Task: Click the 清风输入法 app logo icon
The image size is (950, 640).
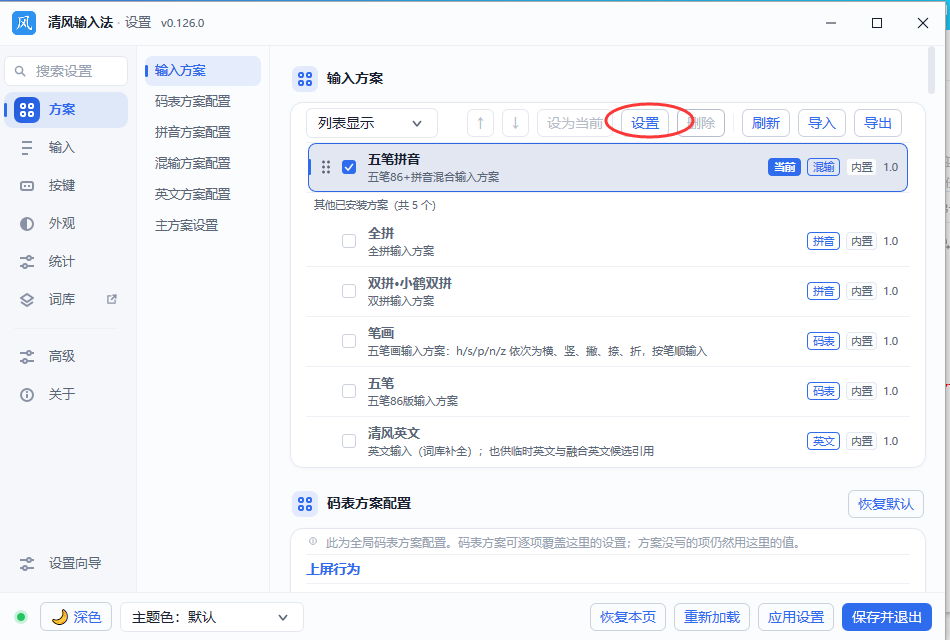Action: click(24, 23)
